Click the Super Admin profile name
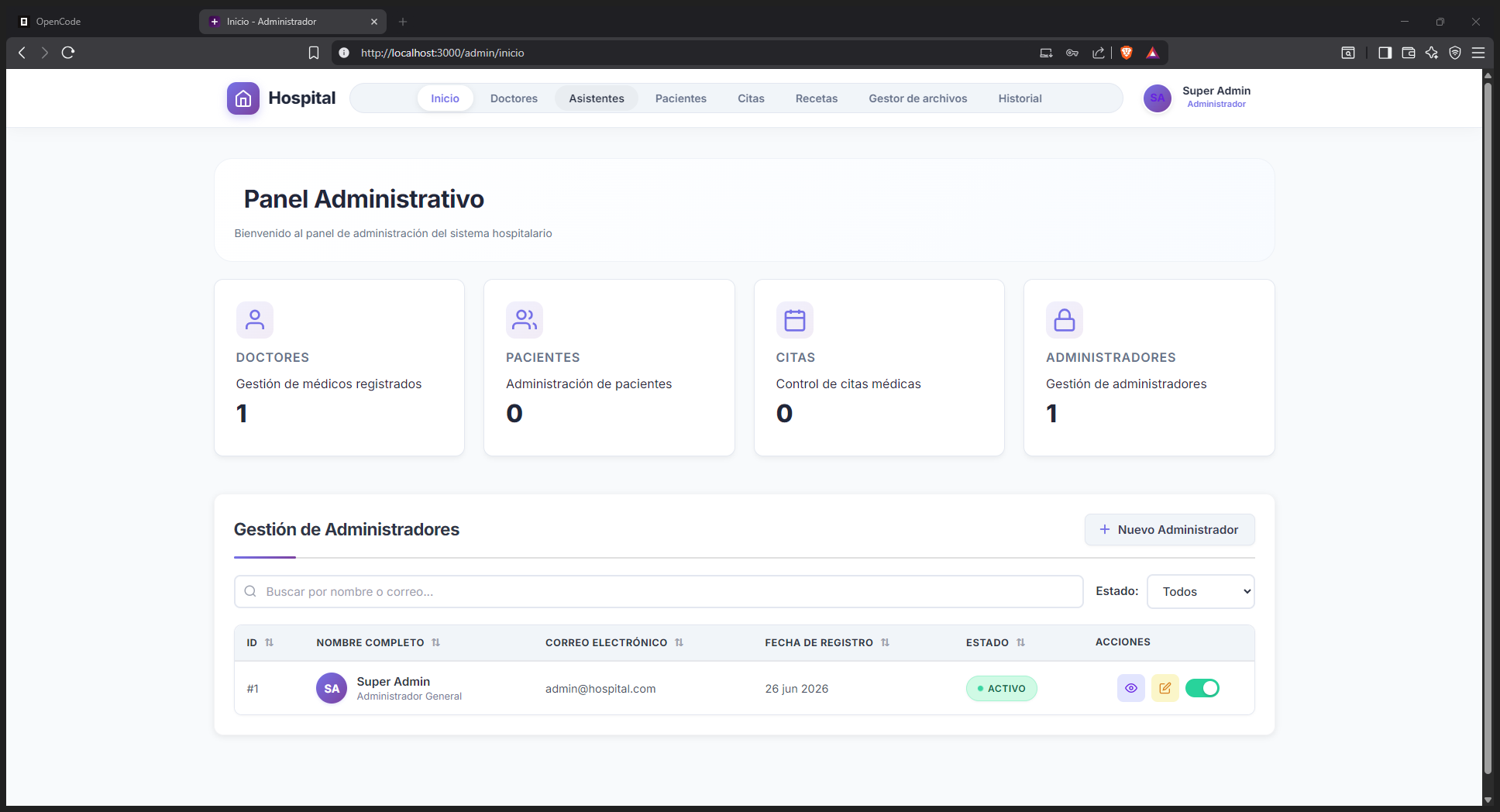Screen dimensions: 1500x812 click(x=1216, y=91)
